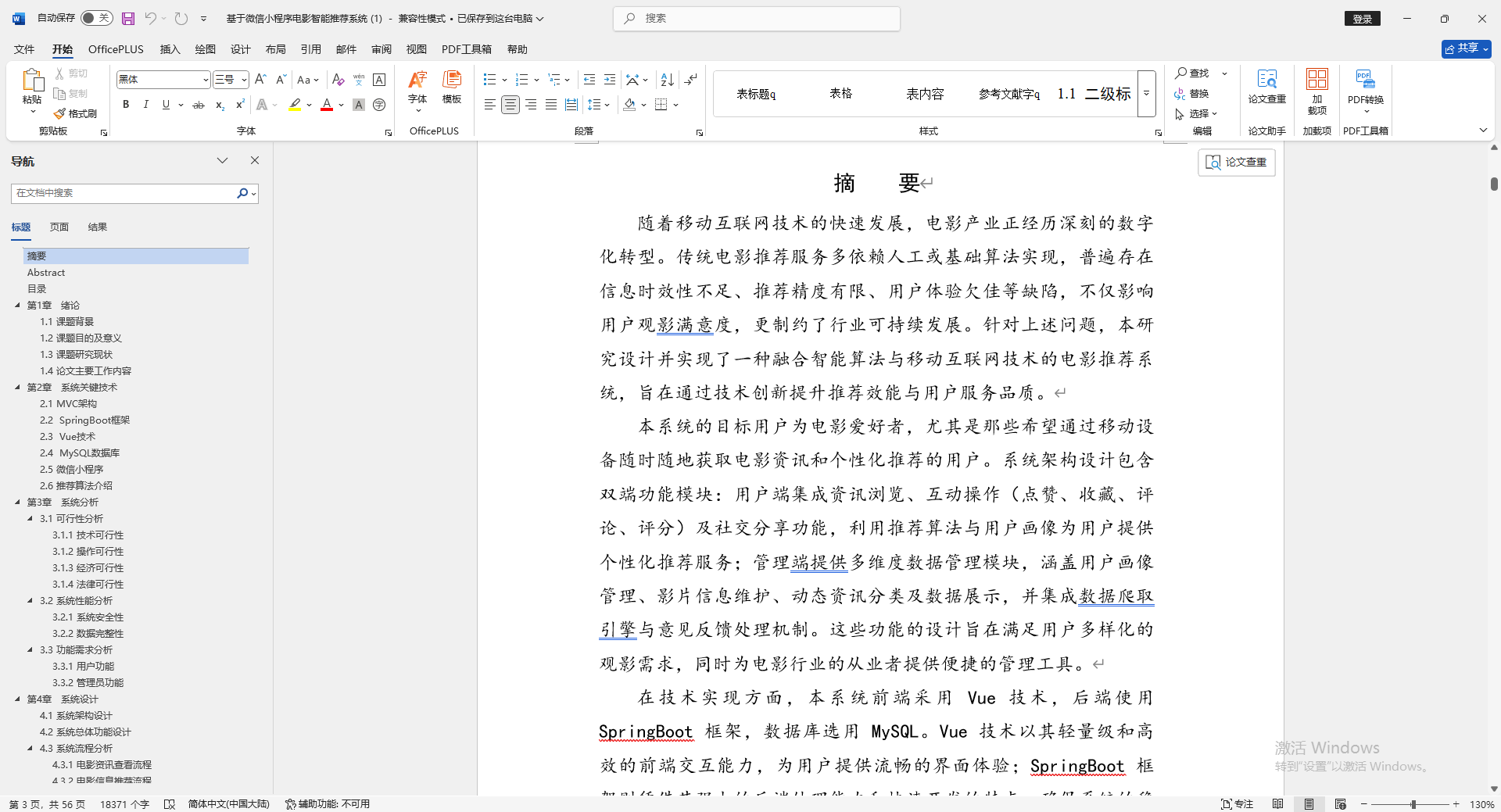Click the 登录 sign-in button
1501x812 pixels.
click(1362, 18)
